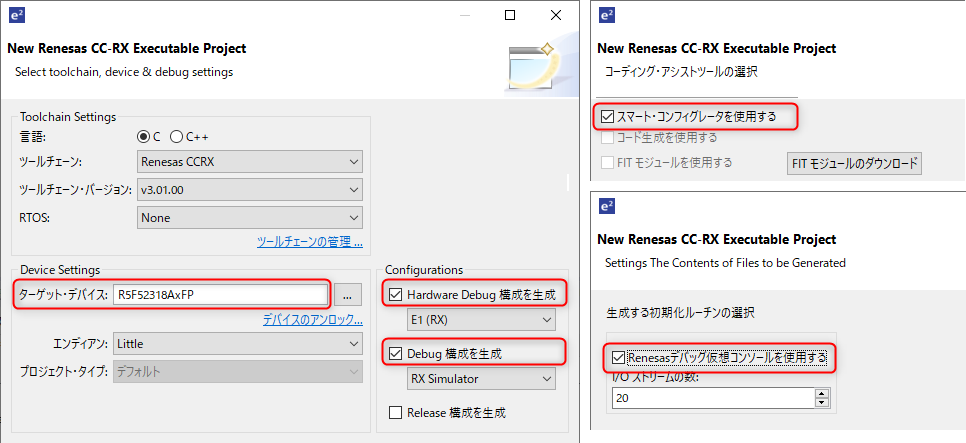This screenshot has width=966, height=443.
Task: Open the toolchain version v3.01.00 dropdown
Action: coord(250,190)
